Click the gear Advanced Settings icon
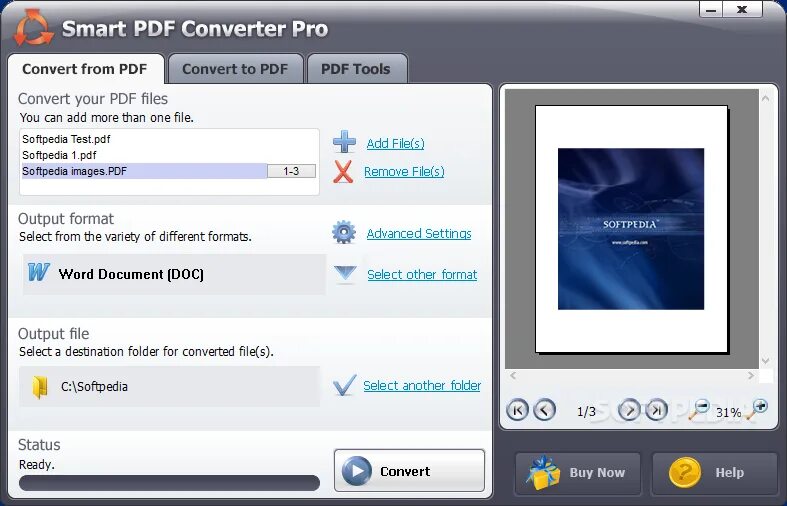The image size is (787, 506). [x=344, y=232]
